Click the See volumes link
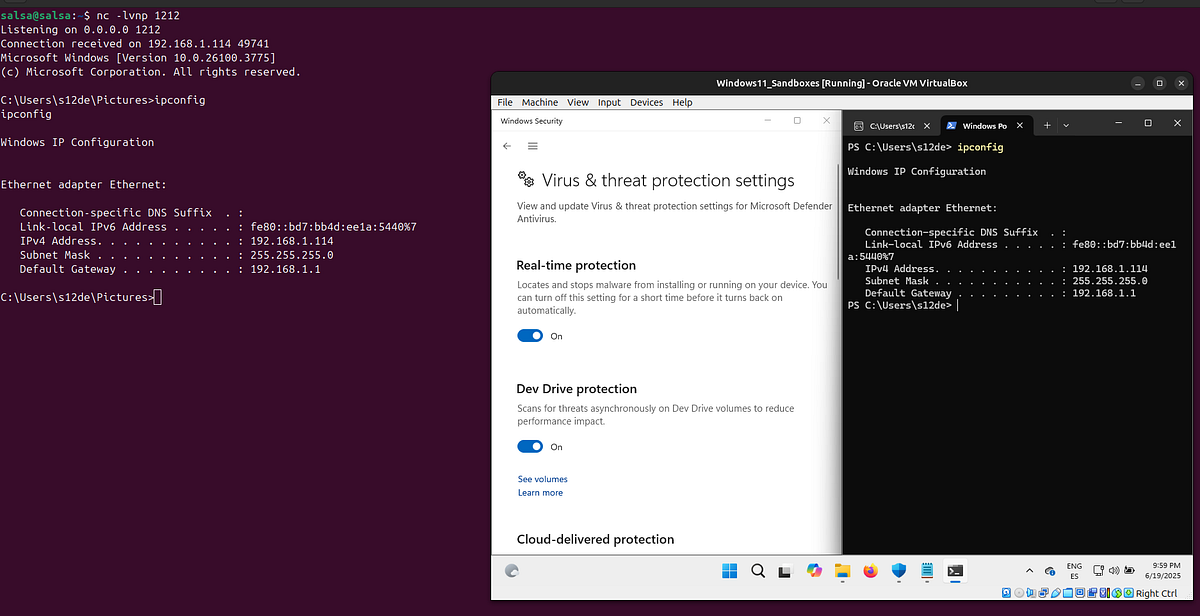The height and width of the screenshot is (616, 1200). coord(542,479)
